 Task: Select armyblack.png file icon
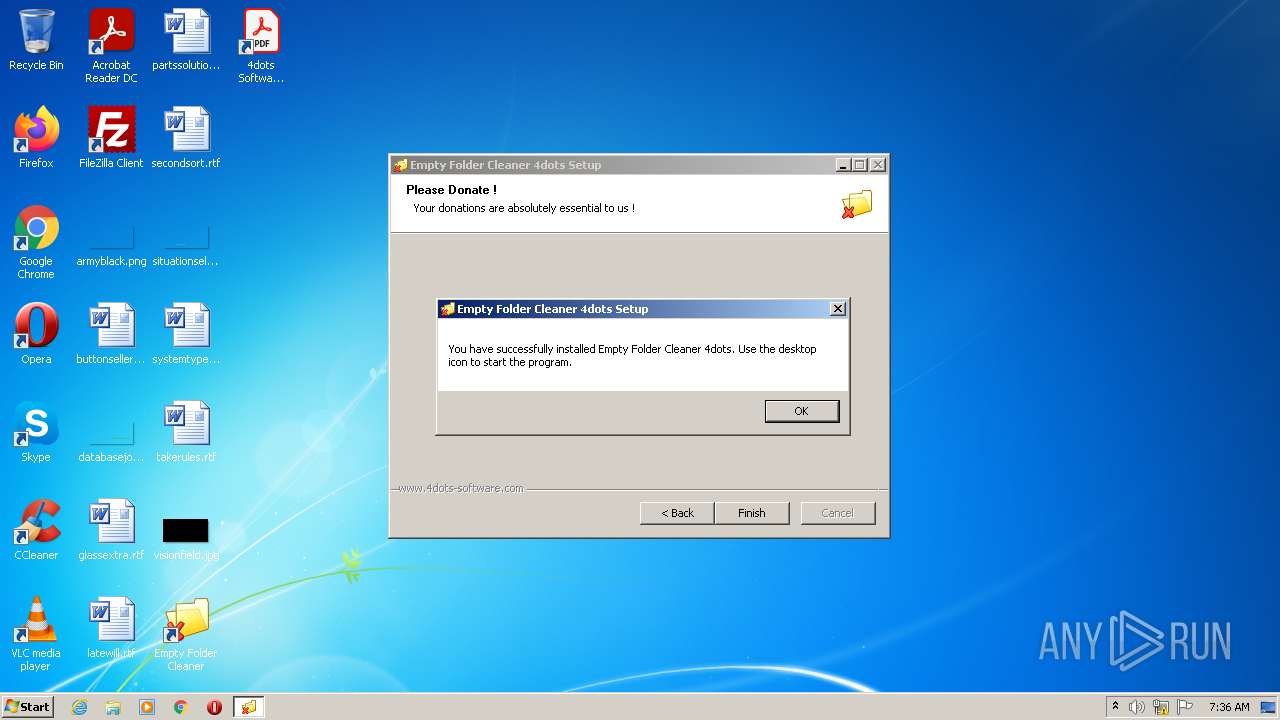(x=111, y=246)
